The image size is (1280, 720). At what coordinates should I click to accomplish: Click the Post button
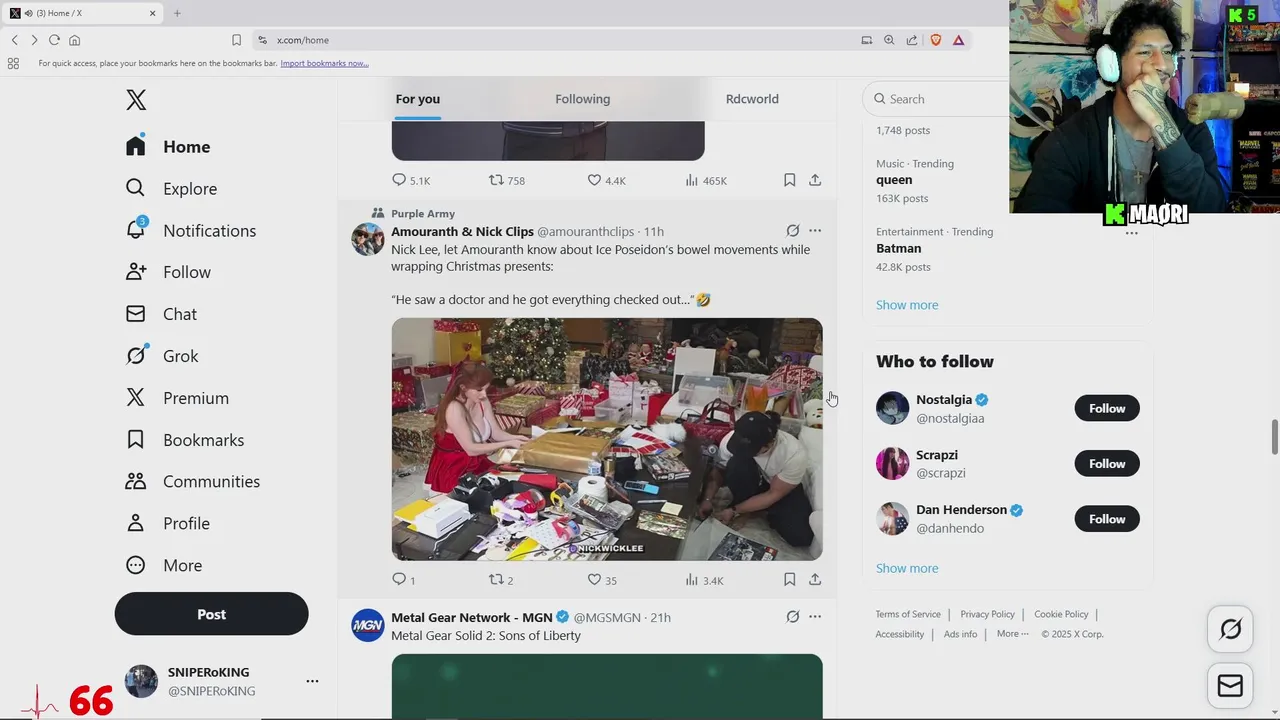[211, 614]
